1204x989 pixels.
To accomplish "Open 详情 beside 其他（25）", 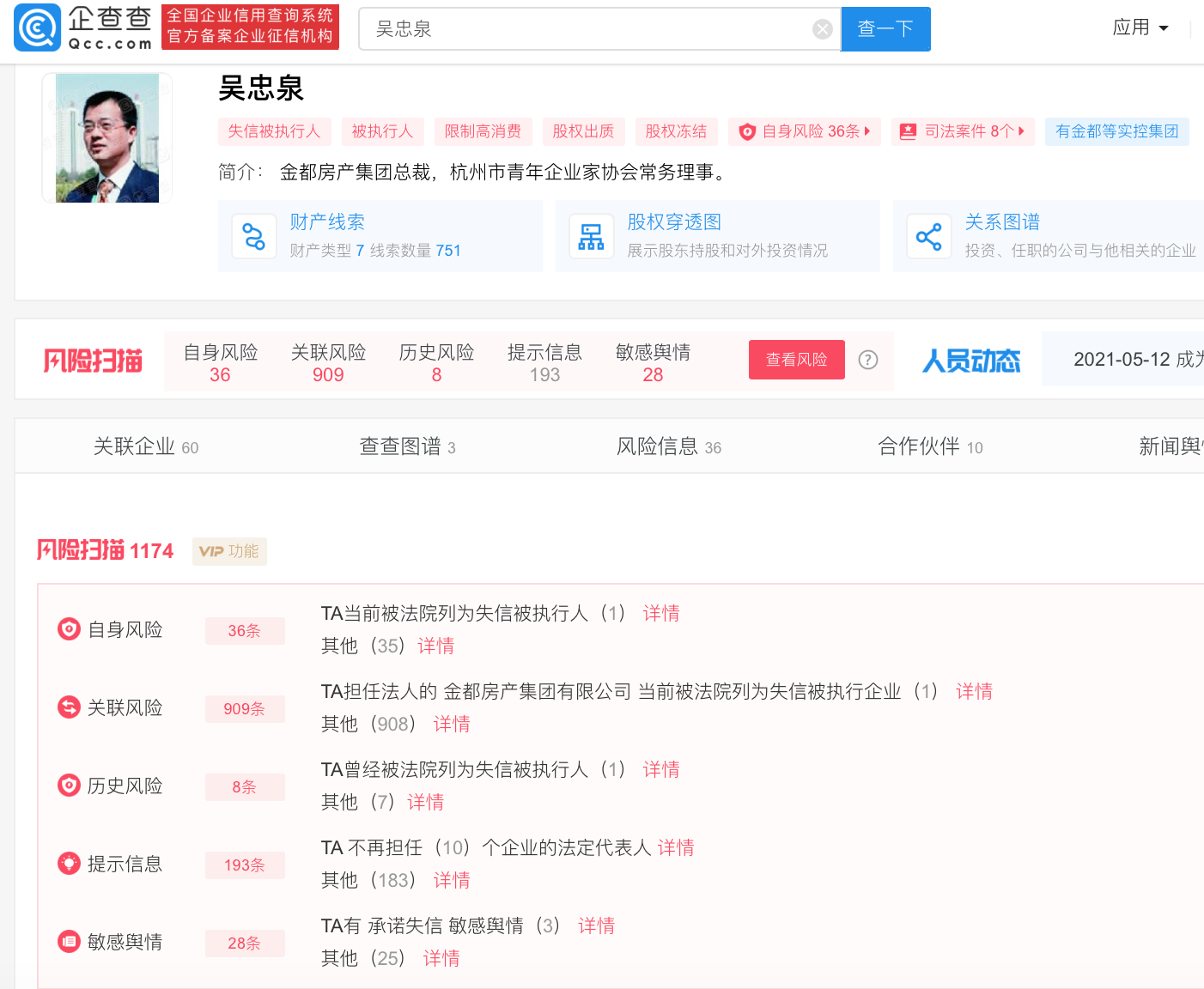I will [441, 958].
